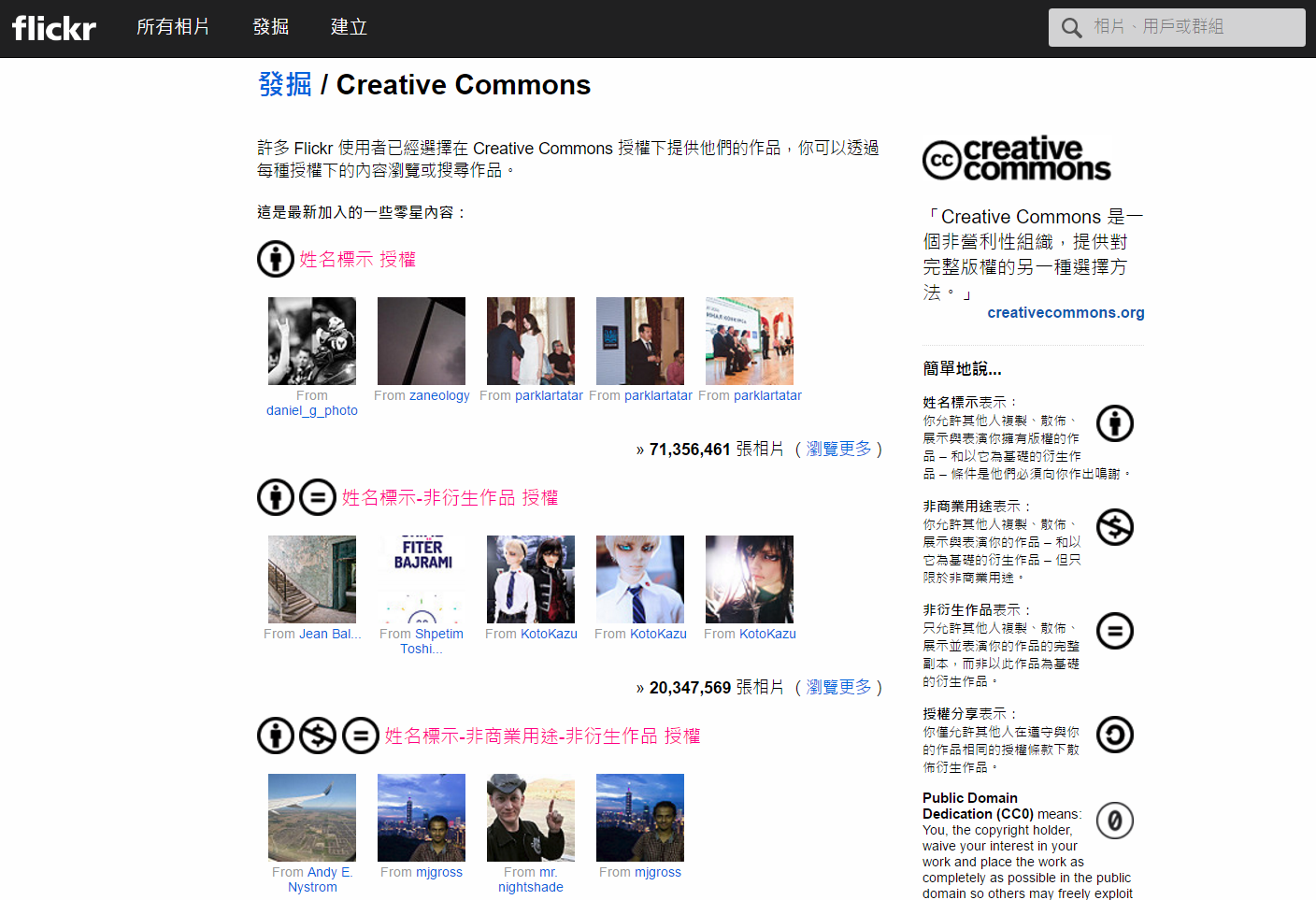The height and width of the screenshot is (900, 1316).
Task: Click the 71,356,461 photo count
Action: 690,450
